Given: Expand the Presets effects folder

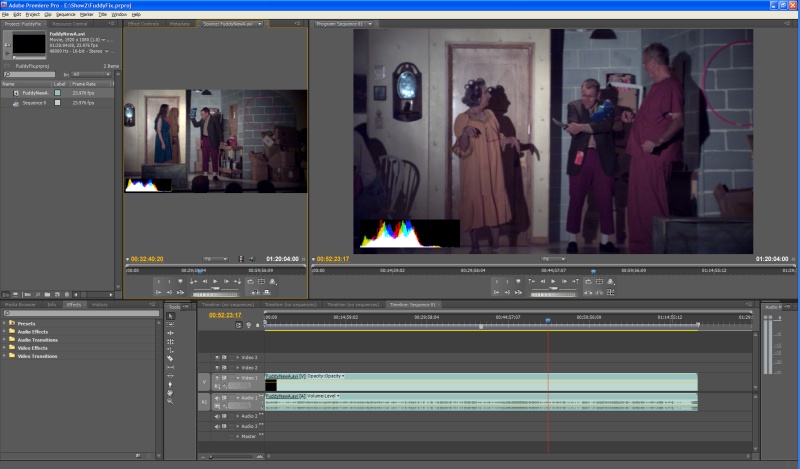Looking at the screenshot, I should click(x=5, y=324).
